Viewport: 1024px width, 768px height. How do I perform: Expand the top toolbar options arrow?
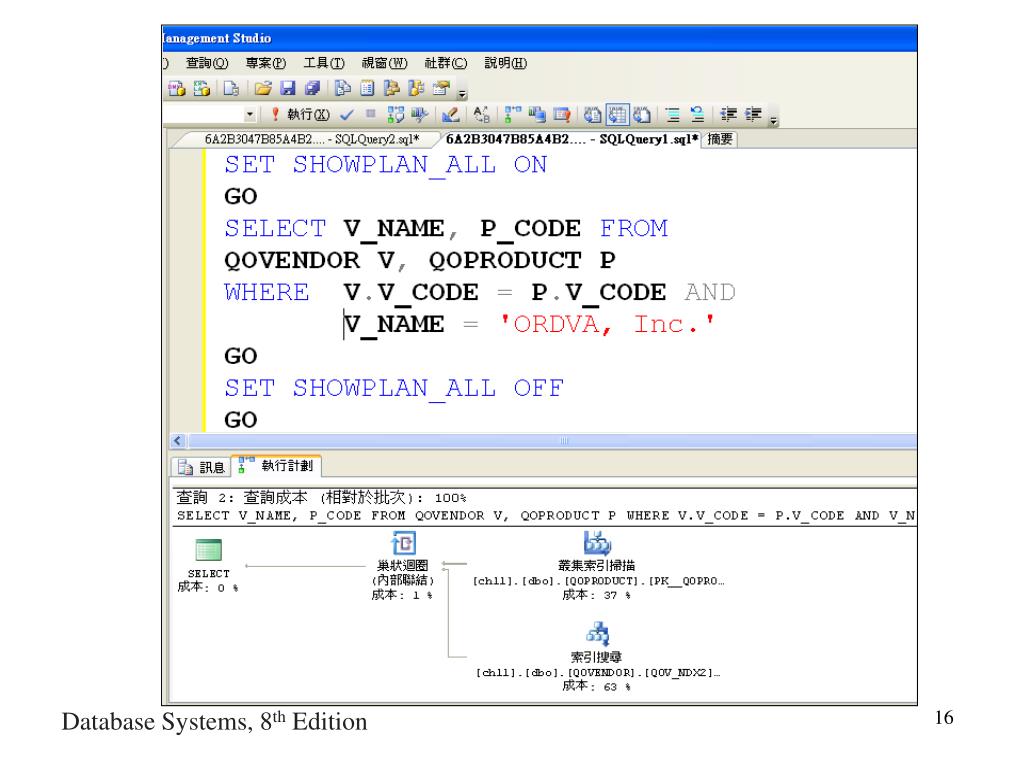coord(462,93)
